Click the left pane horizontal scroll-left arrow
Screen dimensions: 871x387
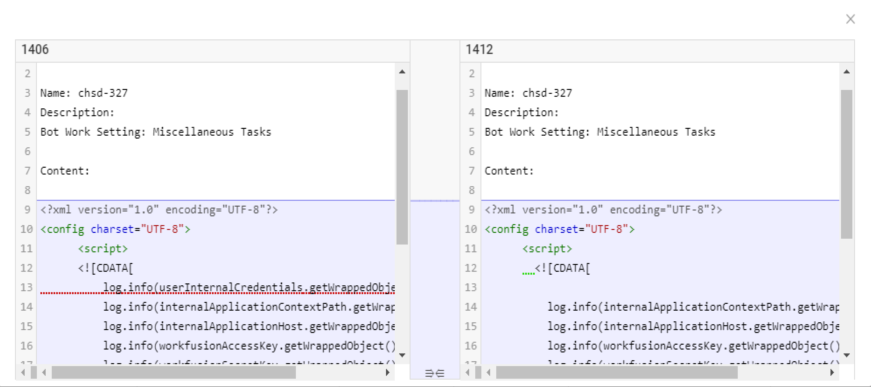(44, 372)
